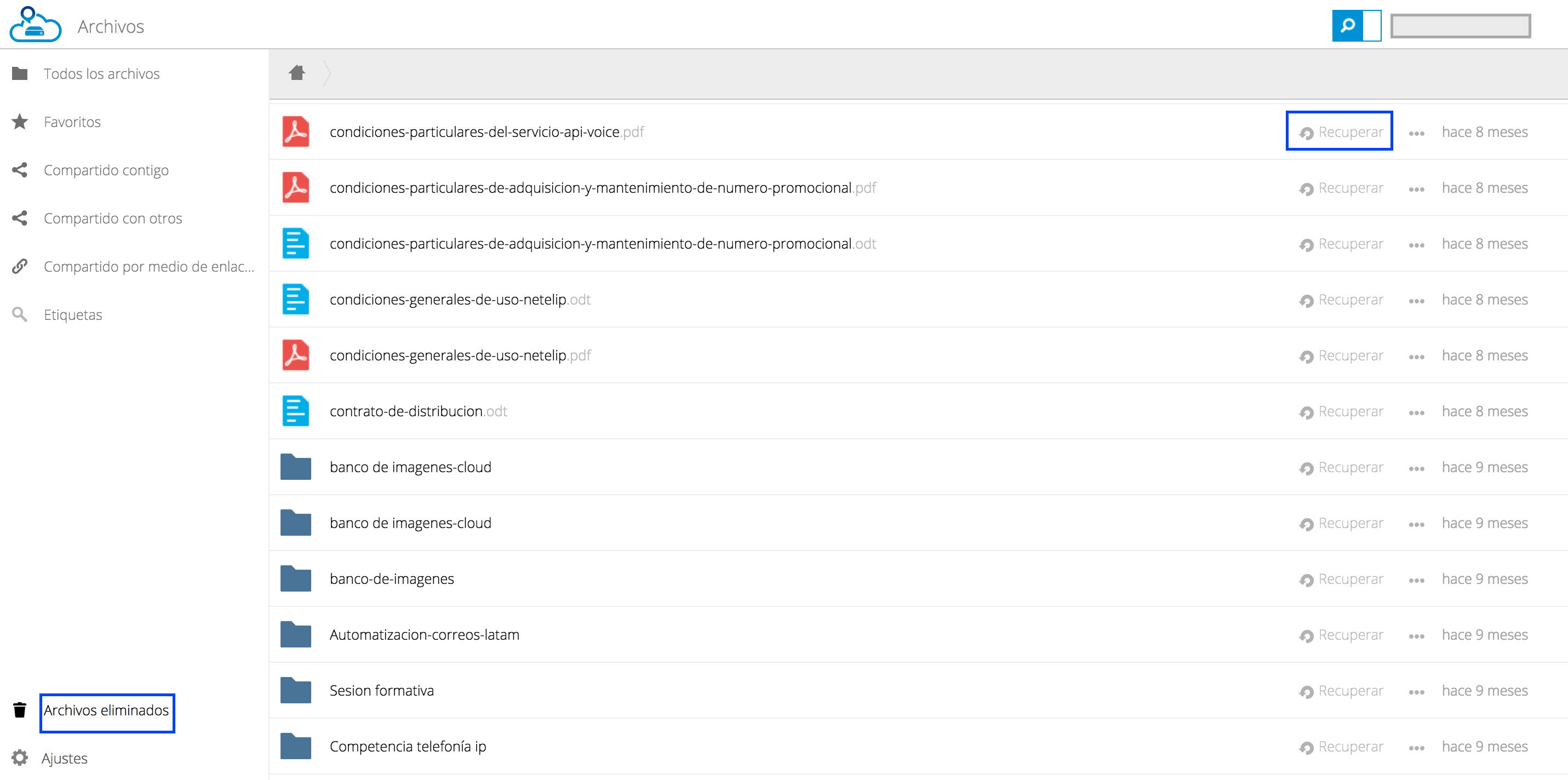The width and height of the screenshot is (1568, 780).
Task: Expand more actions for Automatizacion-correos-latam
Action: click(1416, 636)
